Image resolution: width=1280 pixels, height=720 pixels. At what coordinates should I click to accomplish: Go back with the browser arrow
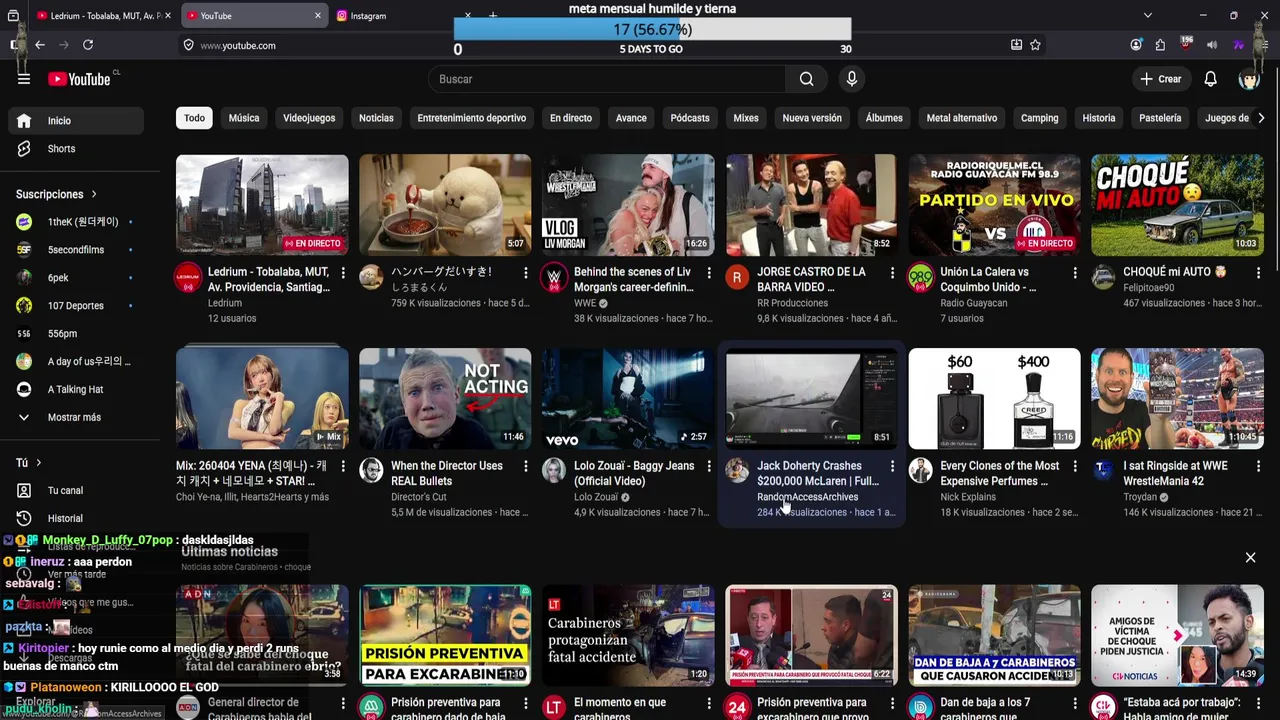tap(40, 45)
